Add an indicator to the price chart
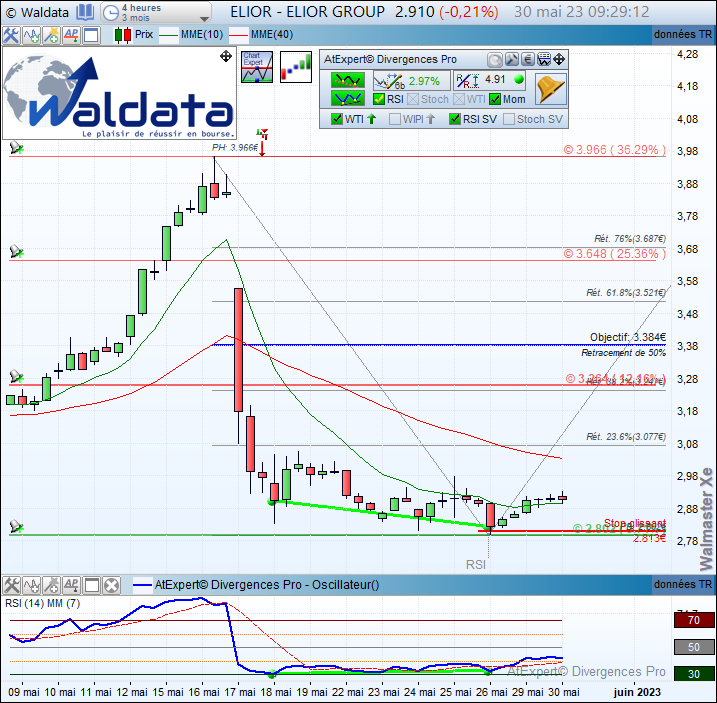Viewport: 717px width, 703px height. [x=32, y=35]
